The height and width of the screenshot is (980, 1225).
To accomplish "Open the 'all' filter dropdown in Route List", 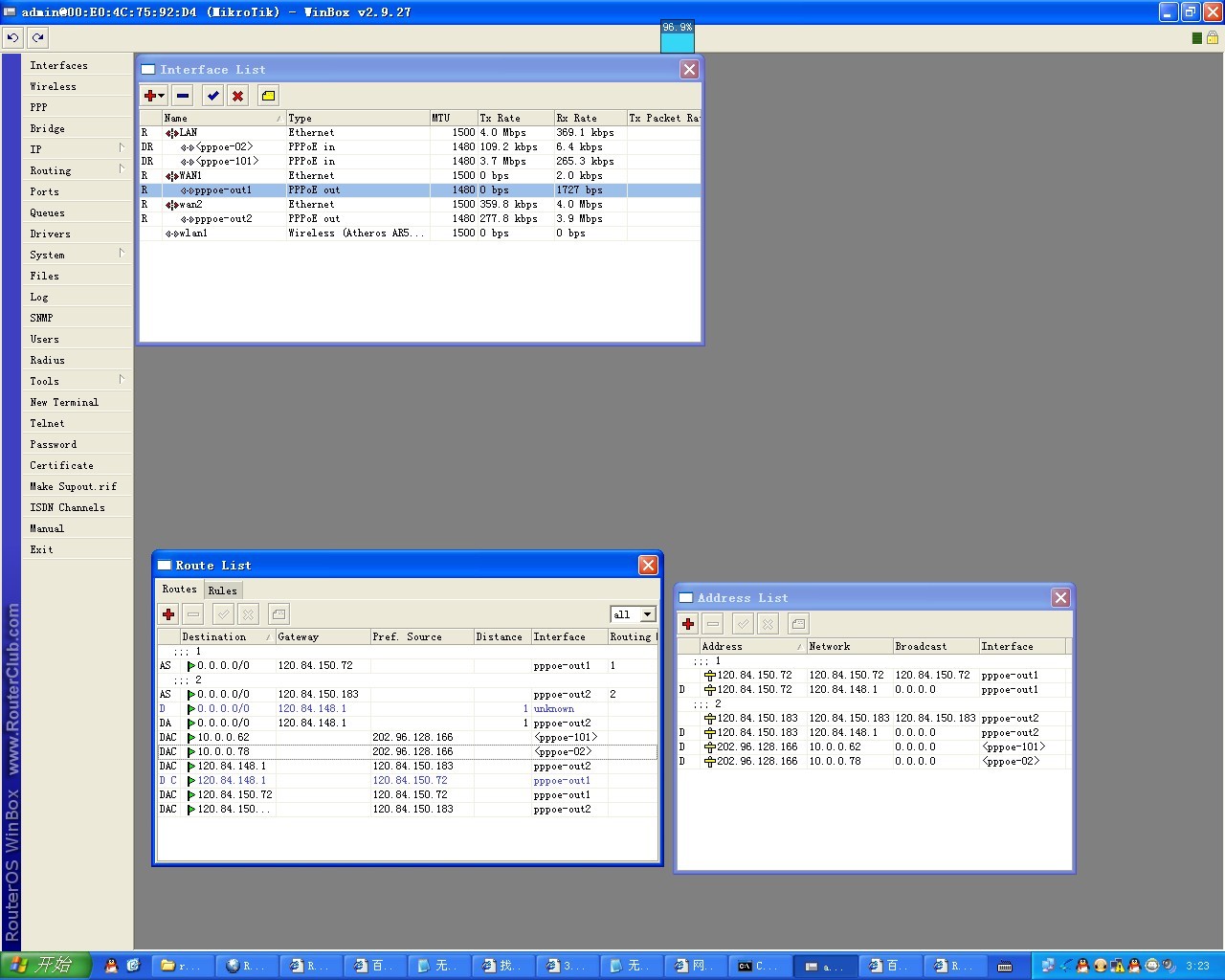I will point(648,614).
